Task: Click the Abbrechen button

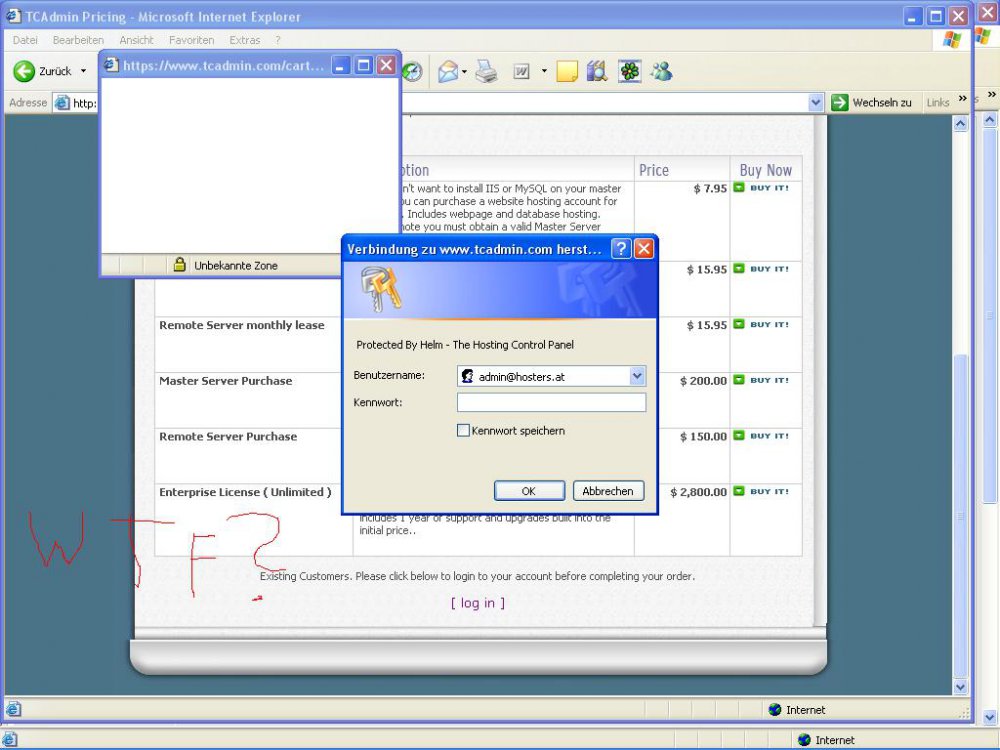Action: 608,491
